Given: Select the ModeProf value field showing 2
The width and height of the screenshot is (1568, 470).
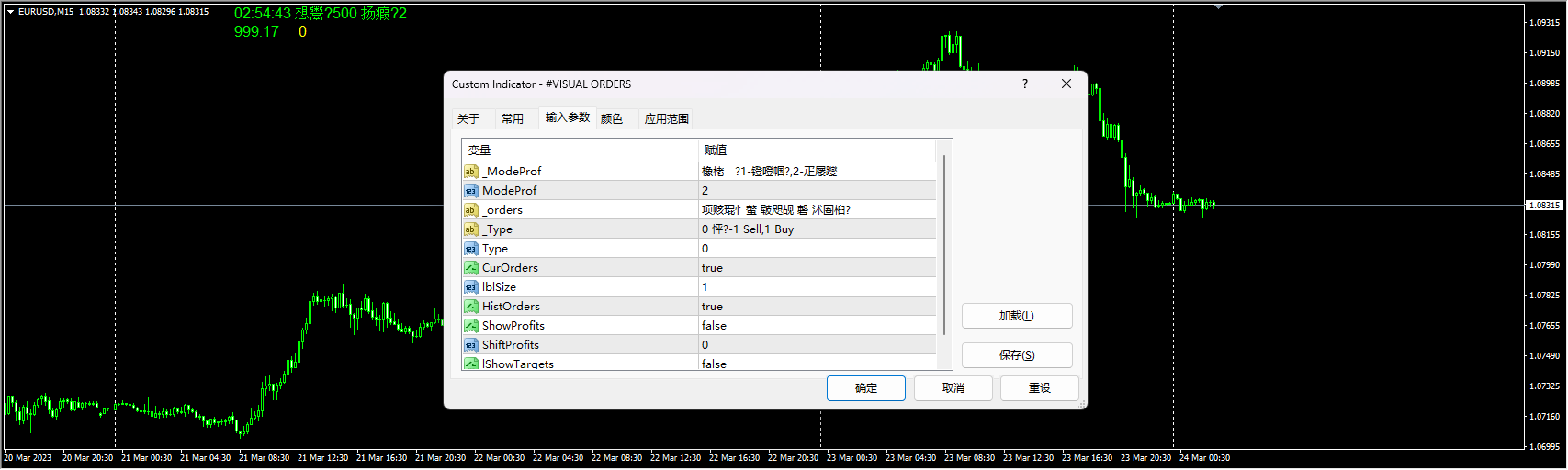Looking at the screenshot, I should (x=816, y=191).
